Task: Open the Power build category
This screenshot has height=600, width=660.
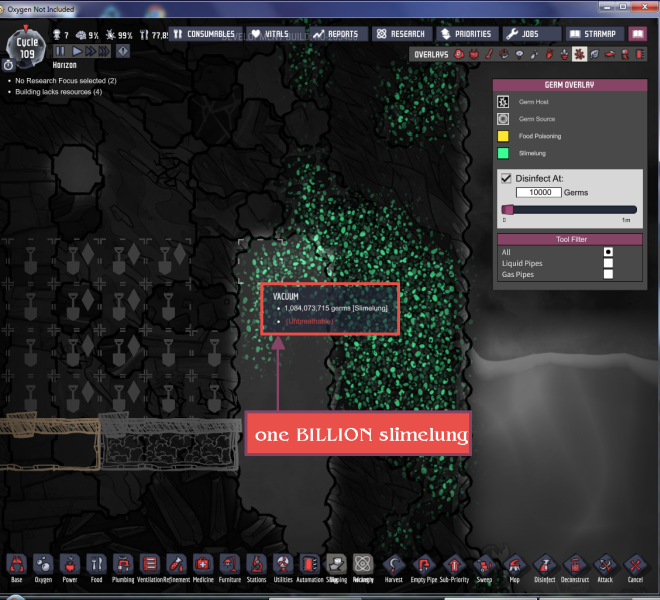Action: (70, 566)
